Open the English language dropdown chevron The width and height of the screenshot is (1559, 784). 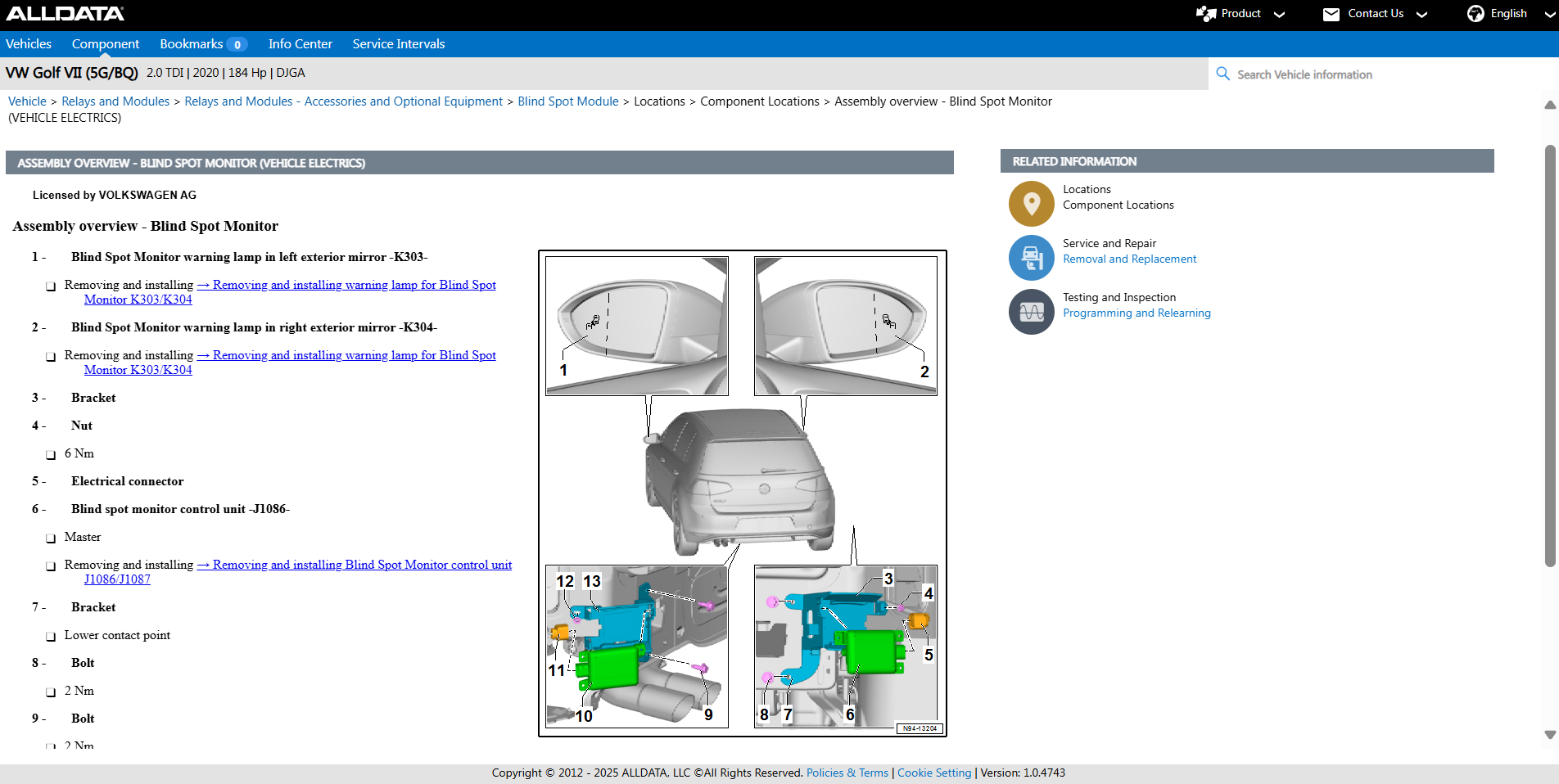1550,15
